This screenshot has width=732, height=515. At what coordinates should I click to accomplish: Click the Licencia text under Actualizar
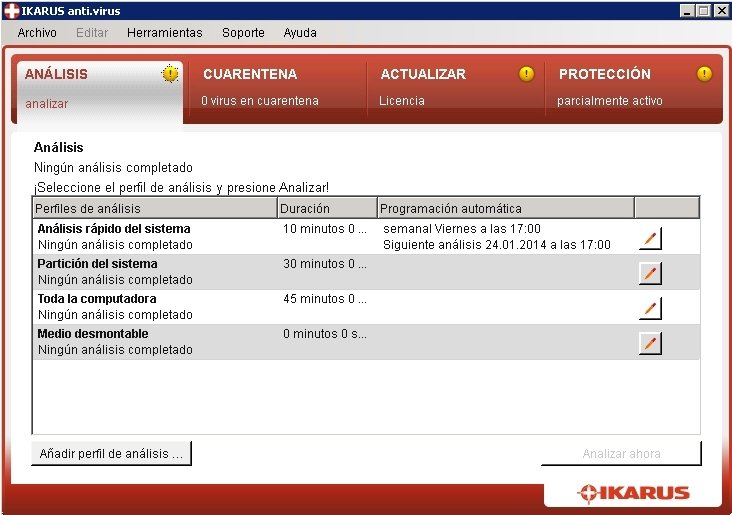point(402,101)
